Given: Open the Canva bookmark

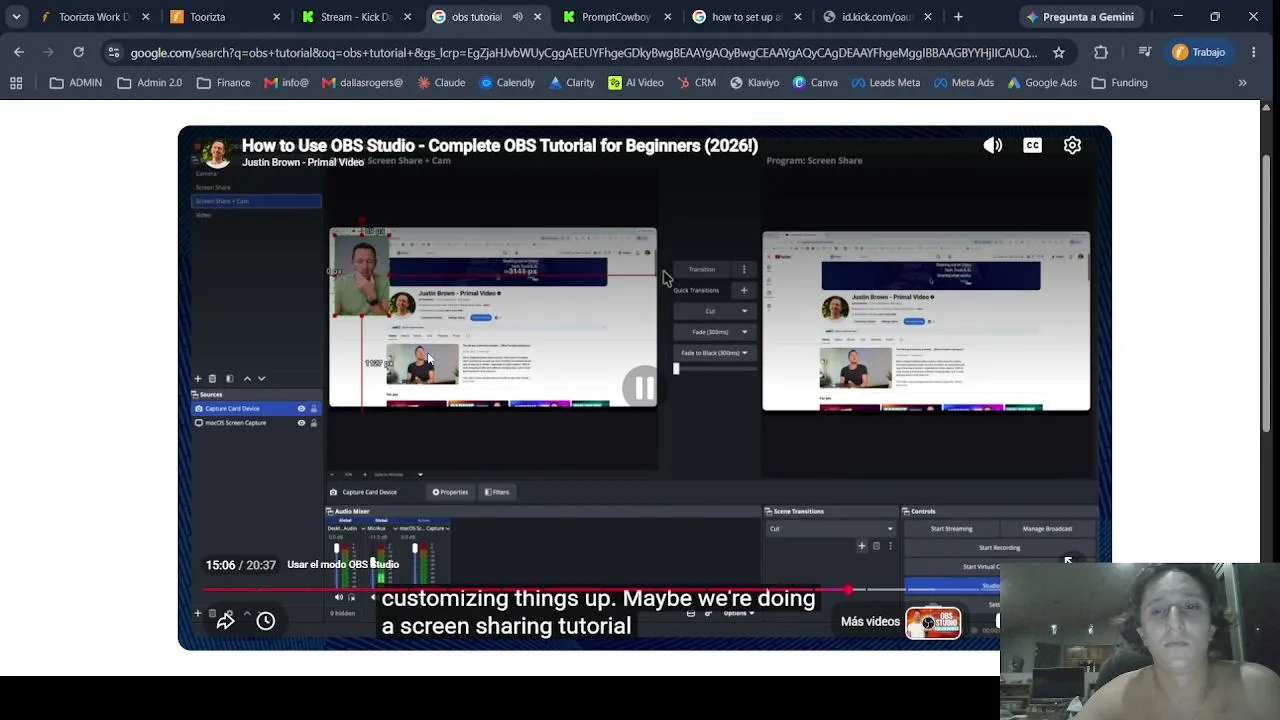Looking at the screenshot, I should [x=815, y=83].
